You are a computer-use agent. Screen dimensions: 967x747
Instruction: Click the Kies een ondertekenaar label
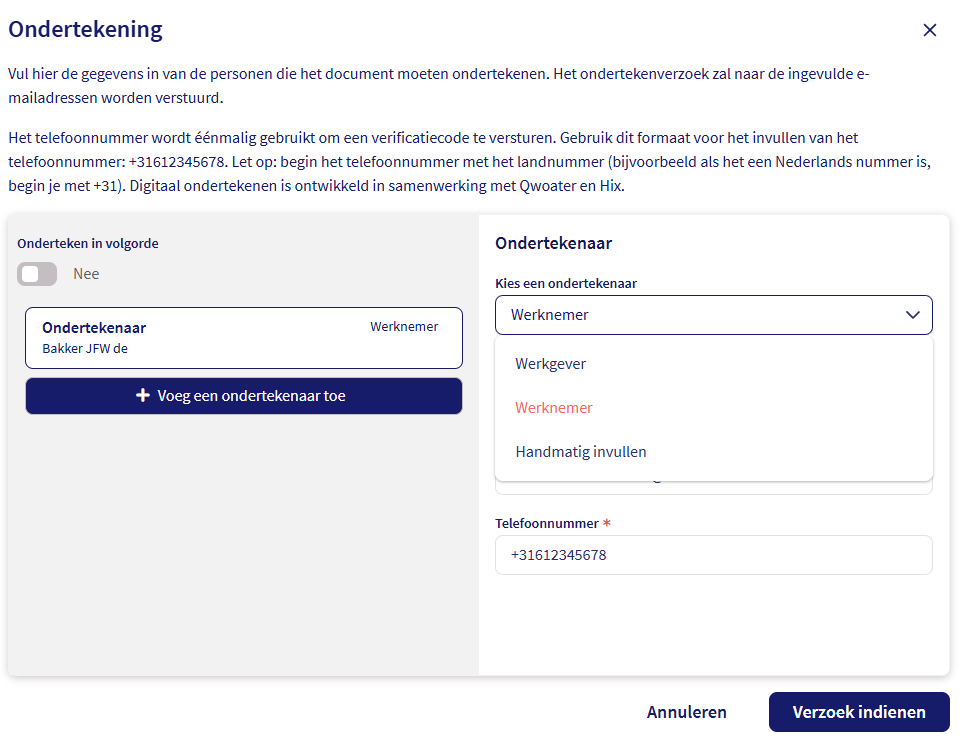[x=566, y=283]
